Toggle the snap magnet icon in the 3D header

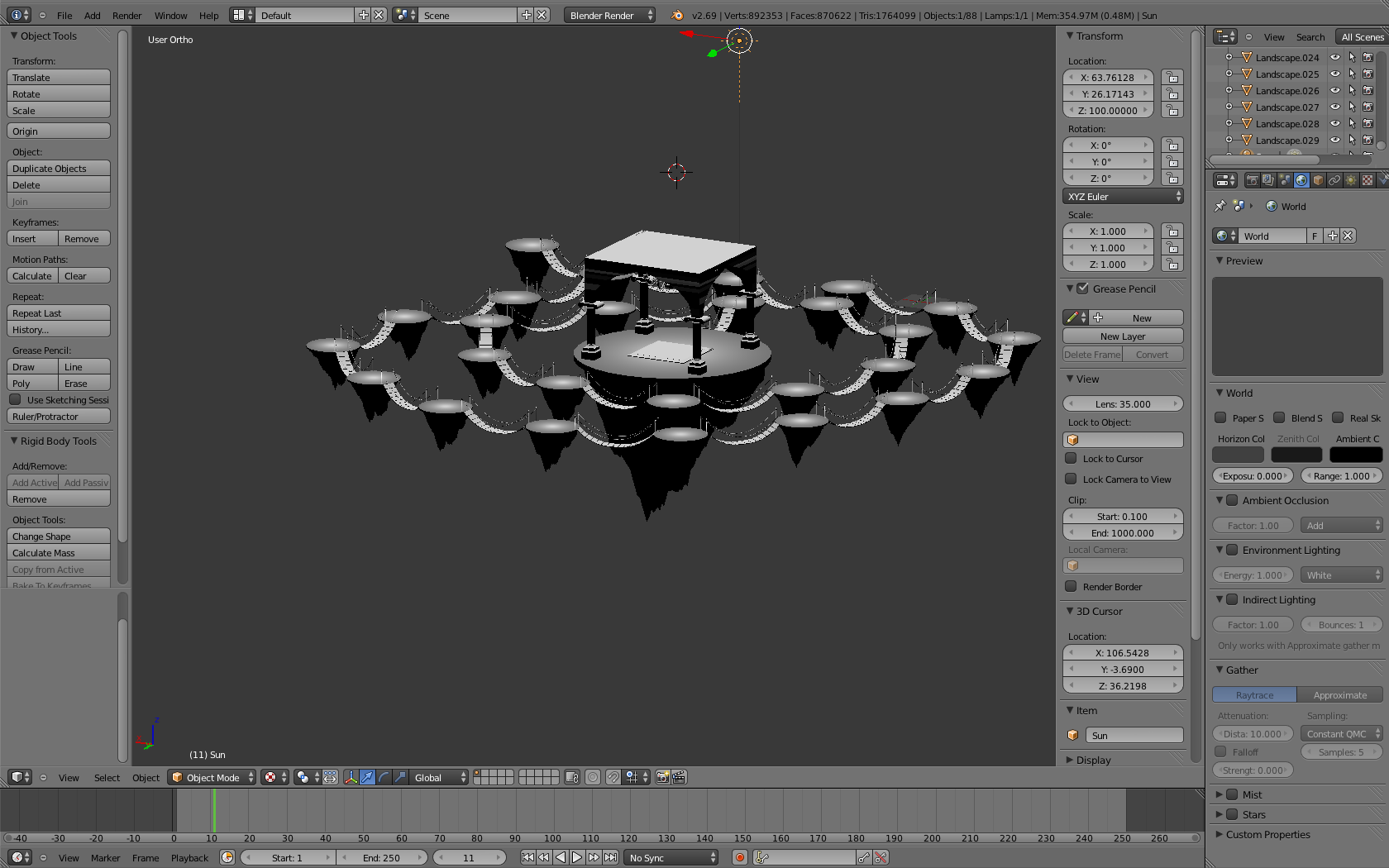click(613, 777)
